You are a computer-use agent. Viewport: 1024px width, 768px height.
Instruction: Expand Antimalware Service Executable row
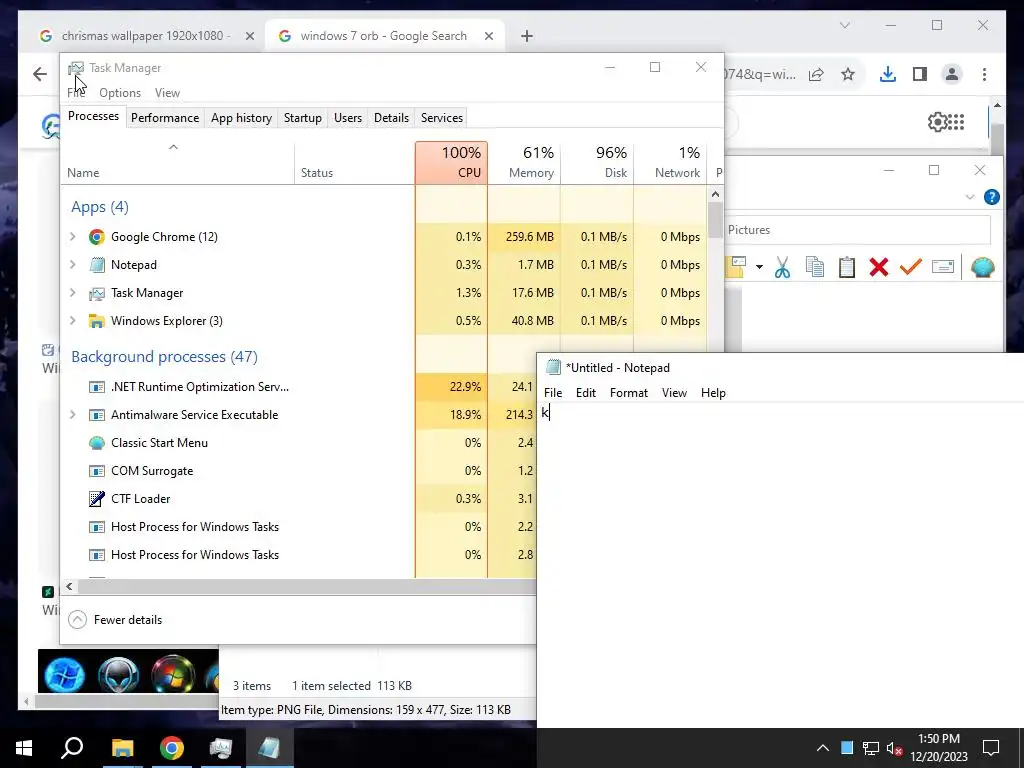coord(72,415)
